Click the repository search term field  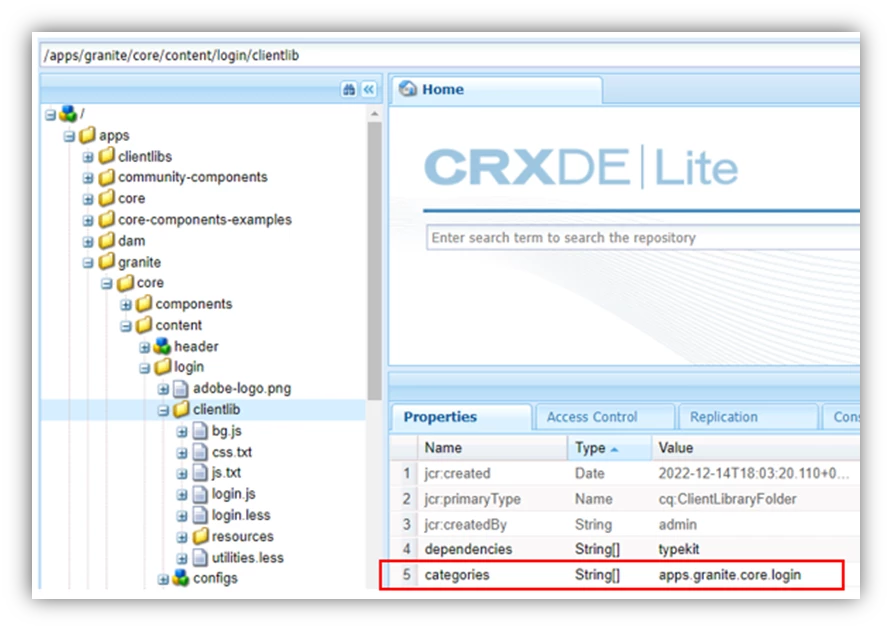[643, 237]
